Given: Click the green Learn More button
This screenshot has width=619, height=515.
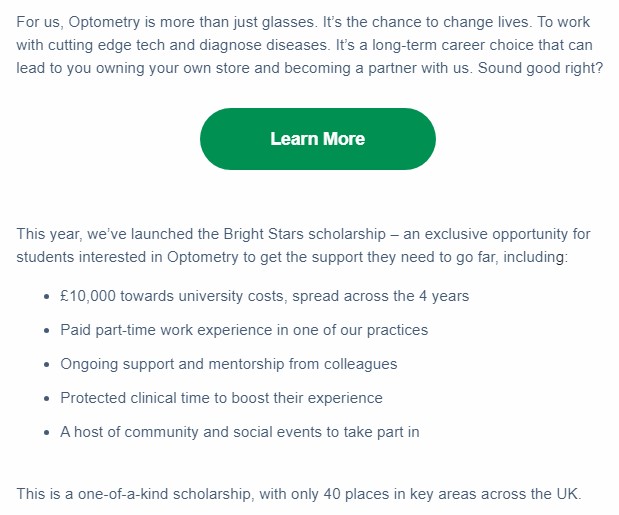Looking at the screenshot, I should (318, 139).
